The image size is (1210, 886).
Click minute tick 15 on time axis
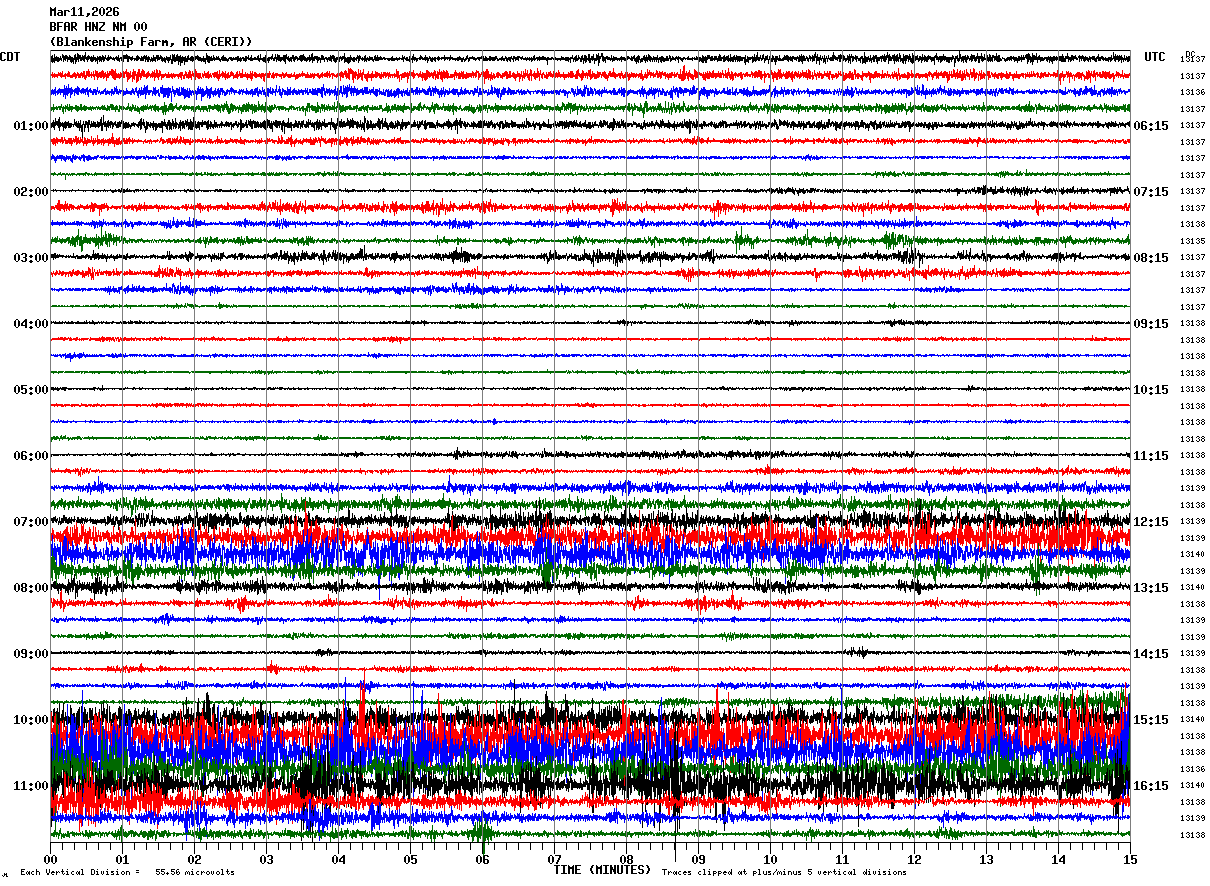(x=1130, y=859)
